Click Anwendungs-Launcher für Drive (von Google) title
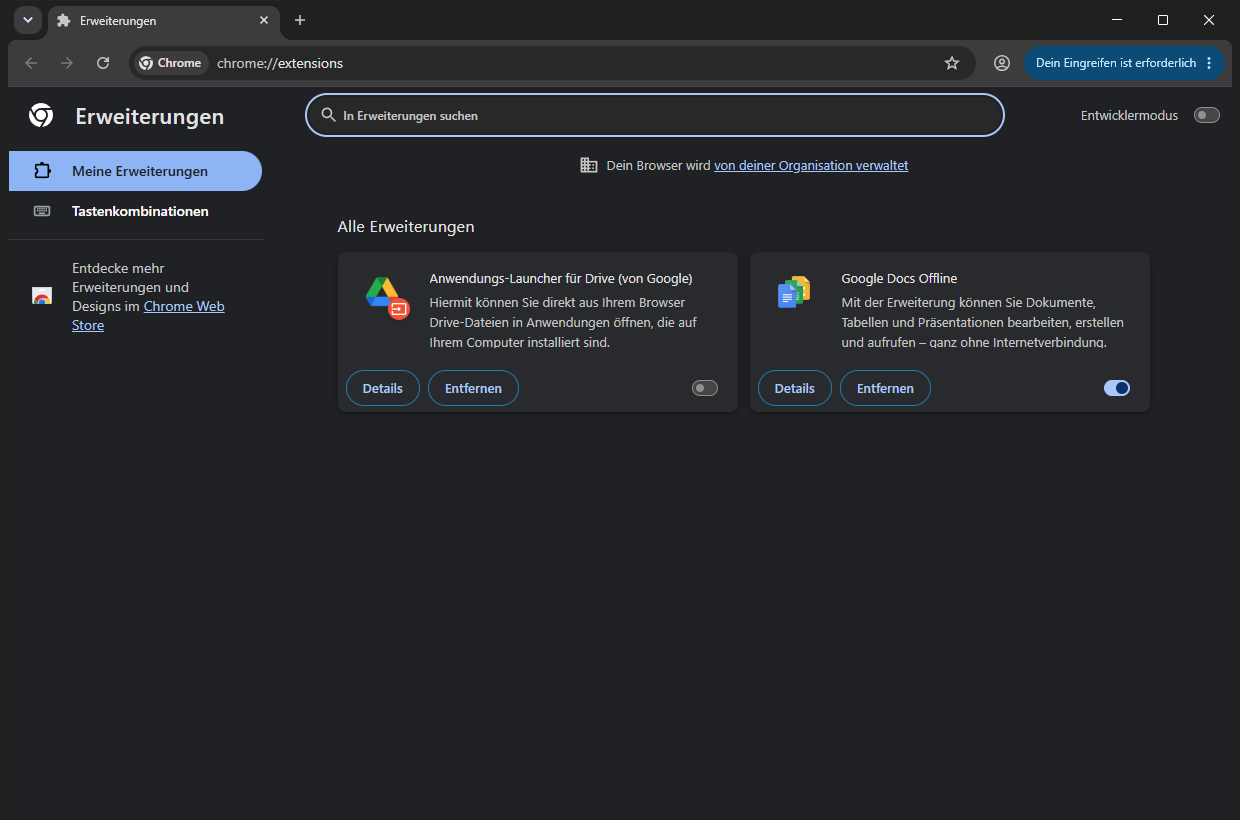 point(561,279)
